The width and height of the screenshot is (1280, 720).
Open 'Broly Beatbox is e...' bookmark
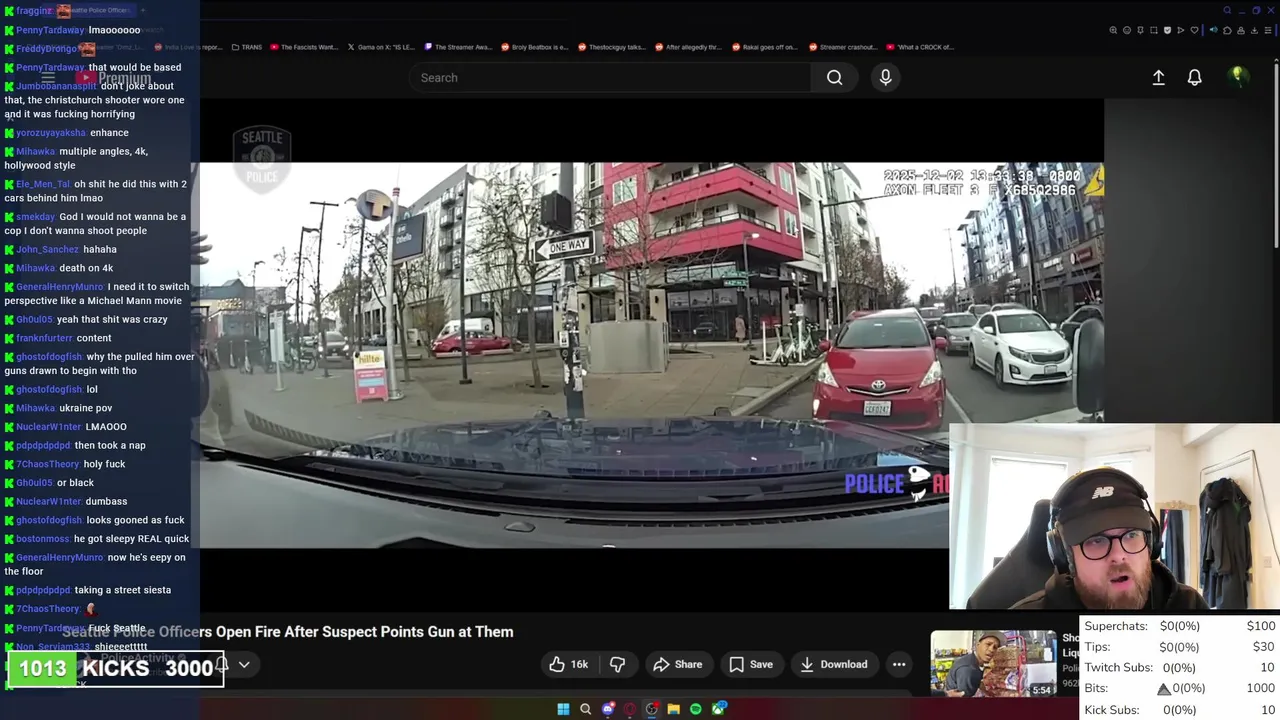point(535,47)
